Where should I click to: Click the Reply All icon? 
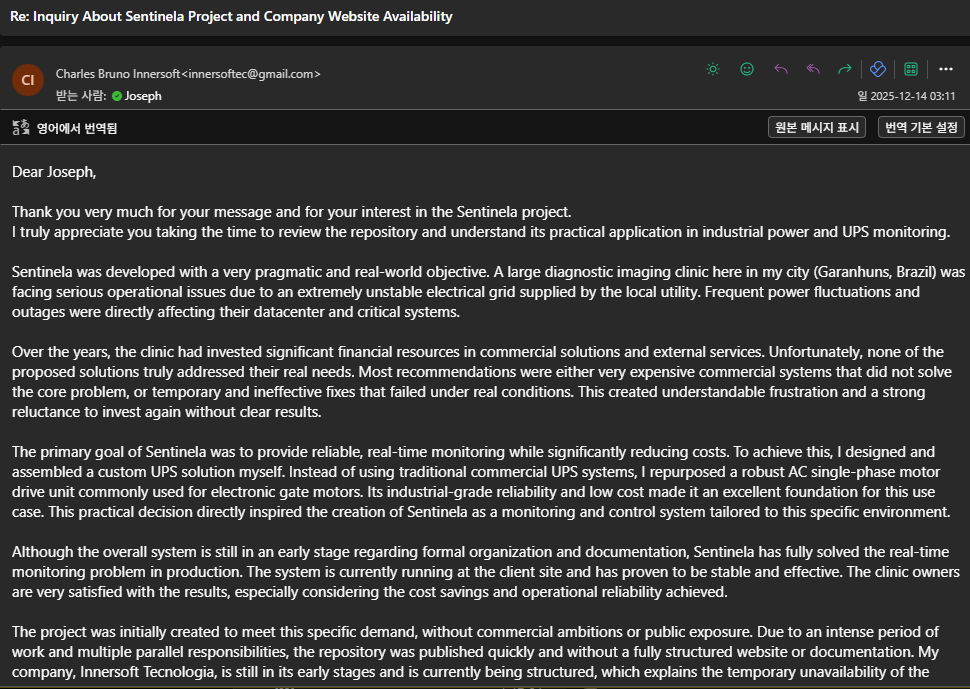click(x=813, y=69)
